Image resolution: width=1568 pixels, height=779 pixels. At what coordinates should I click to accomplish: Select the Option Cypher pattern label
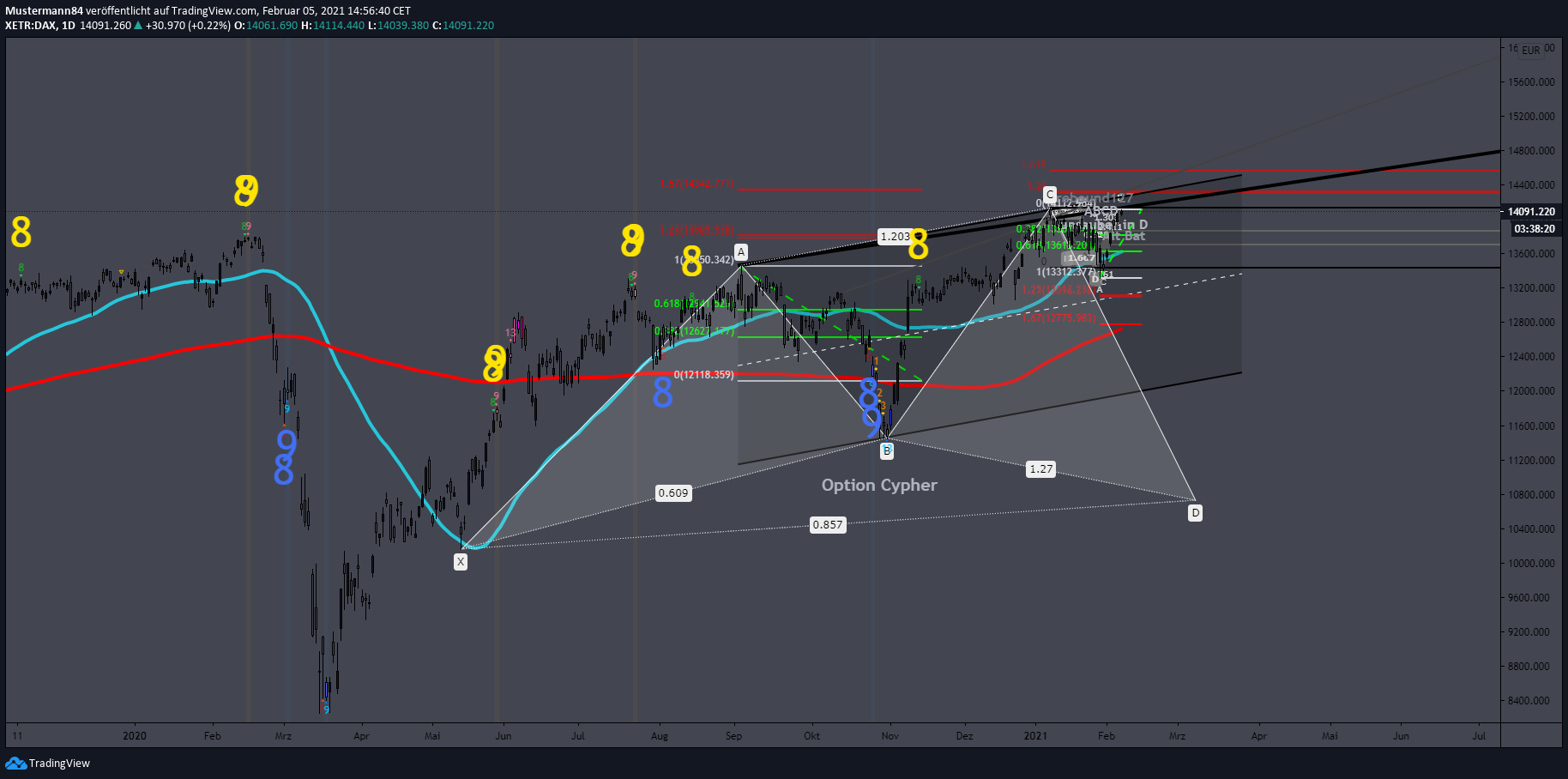pos(879,485)
